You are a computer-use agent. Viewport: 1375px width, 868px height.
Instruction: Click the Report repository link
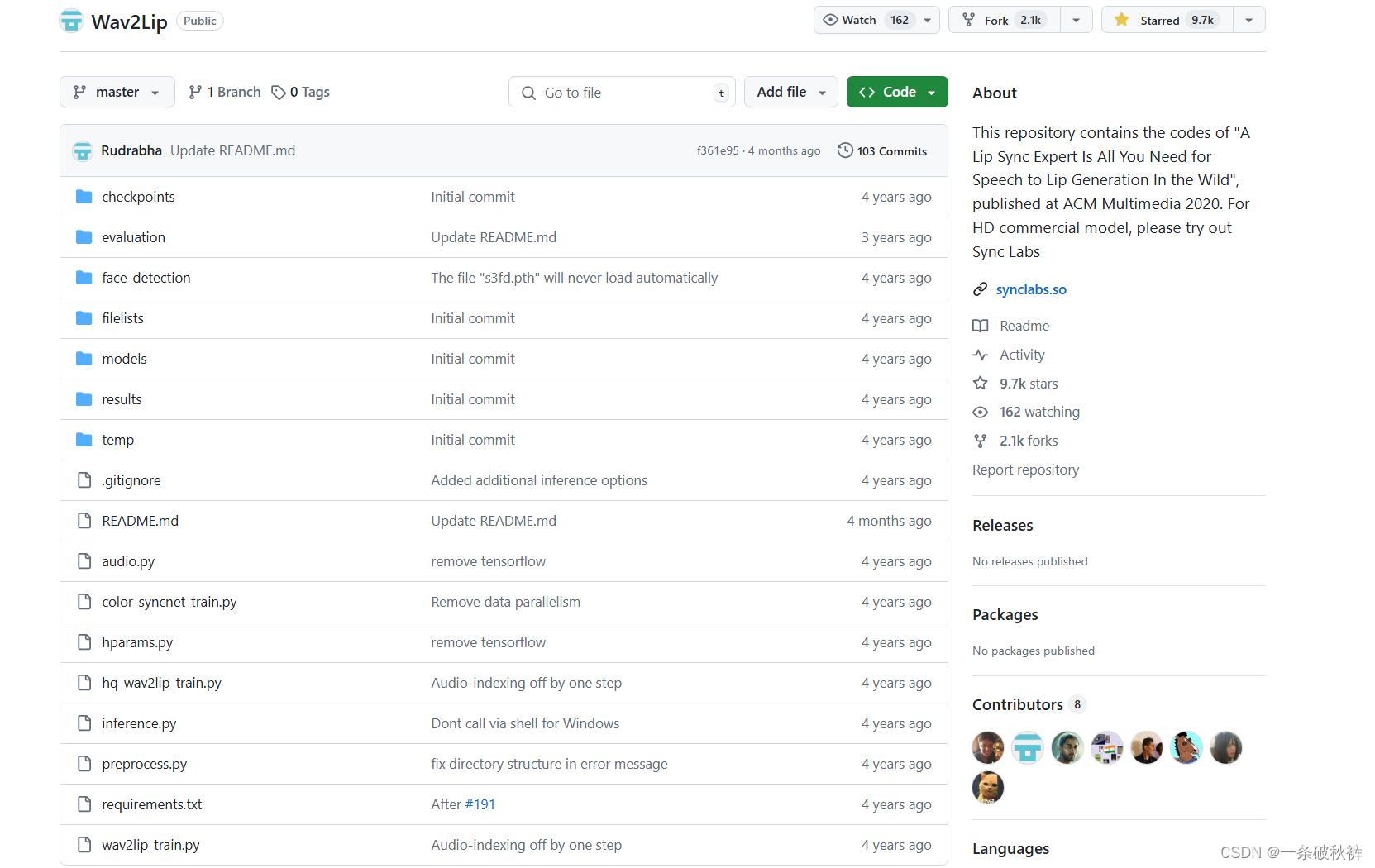pyautogui.click(x=1025, y=470)
